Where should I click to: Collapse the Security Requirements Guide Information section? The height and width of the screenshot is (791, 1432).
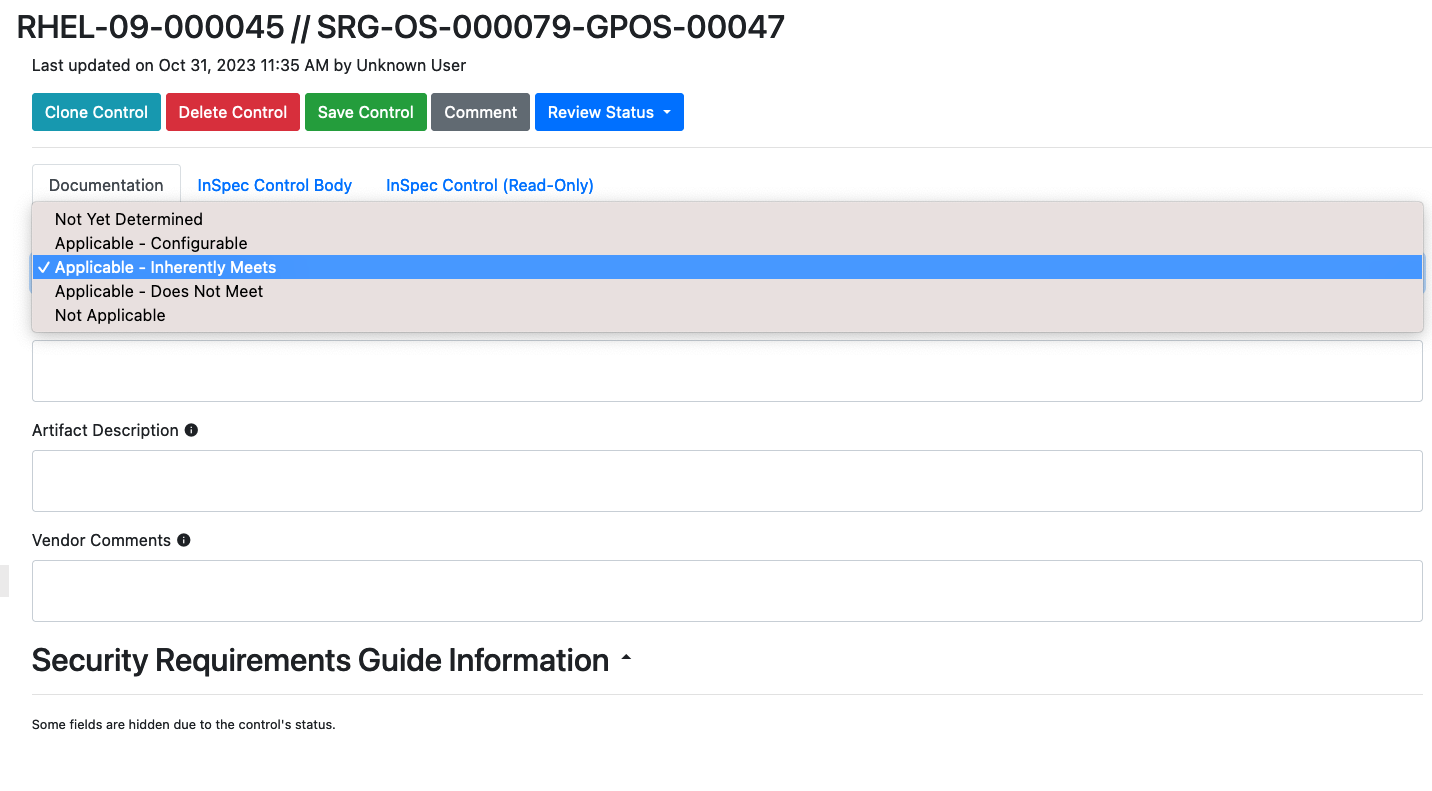point(626,660)
